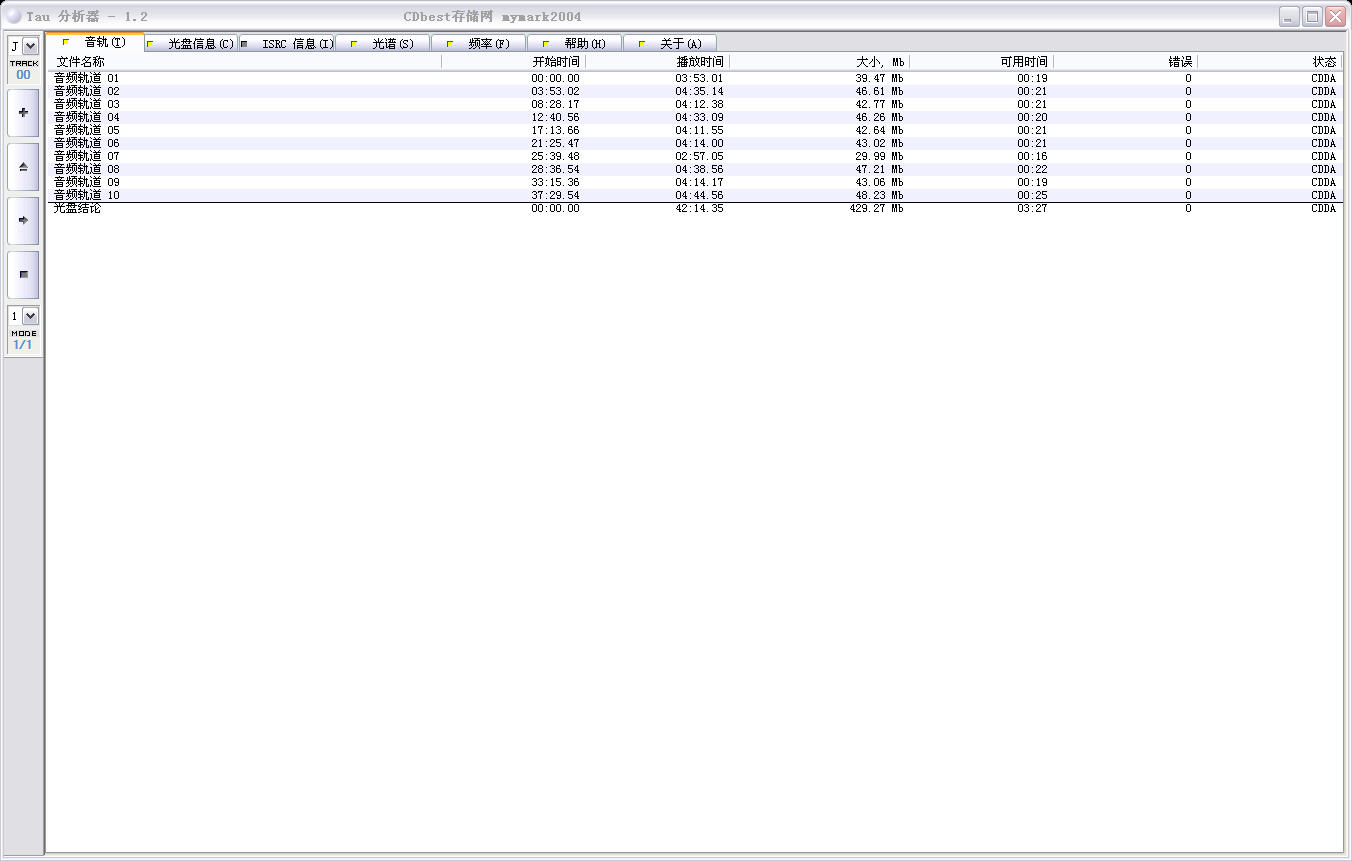This screenshot has width=1352, height=861.
Task: Select row 音频轨道 05
Action: coord(695,130)
